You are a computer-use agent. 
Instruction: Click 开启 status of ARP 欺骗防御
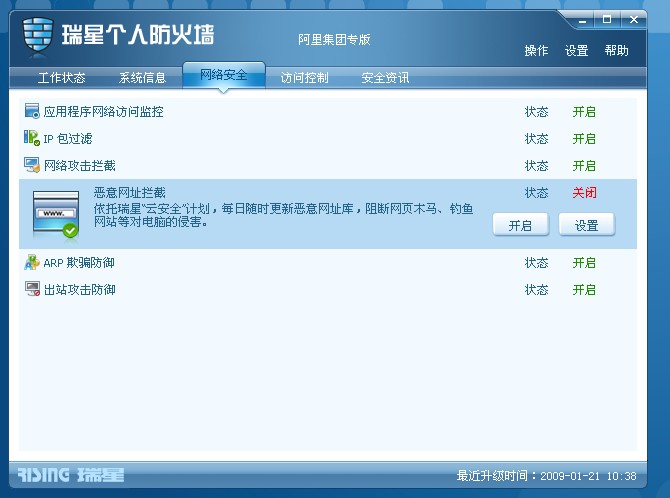pos(584,262)
